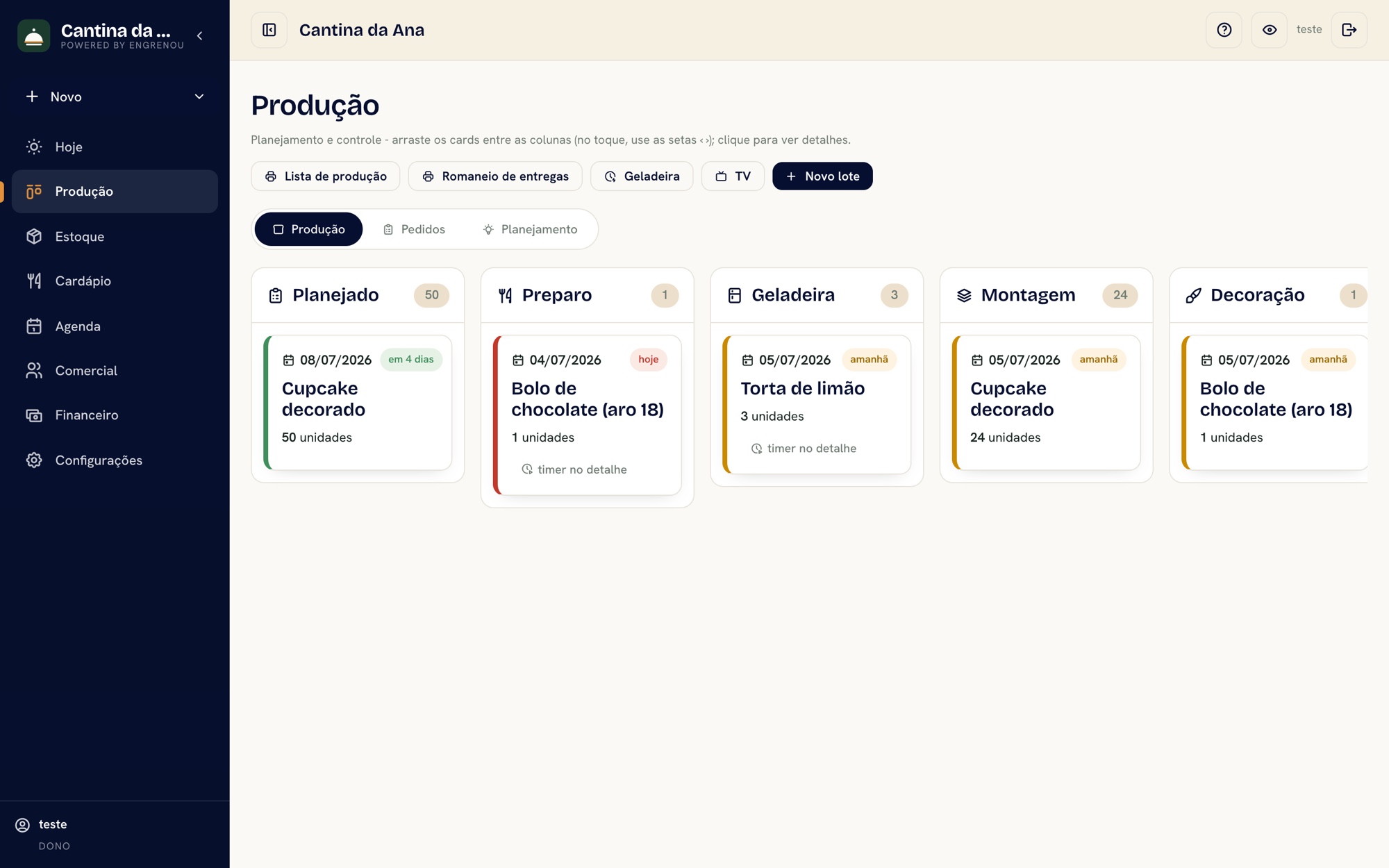Viewport: 1389px width, 868px height.
Task: Click 'timer no detalhe' in Preparo card
Action: coord(574,469)
